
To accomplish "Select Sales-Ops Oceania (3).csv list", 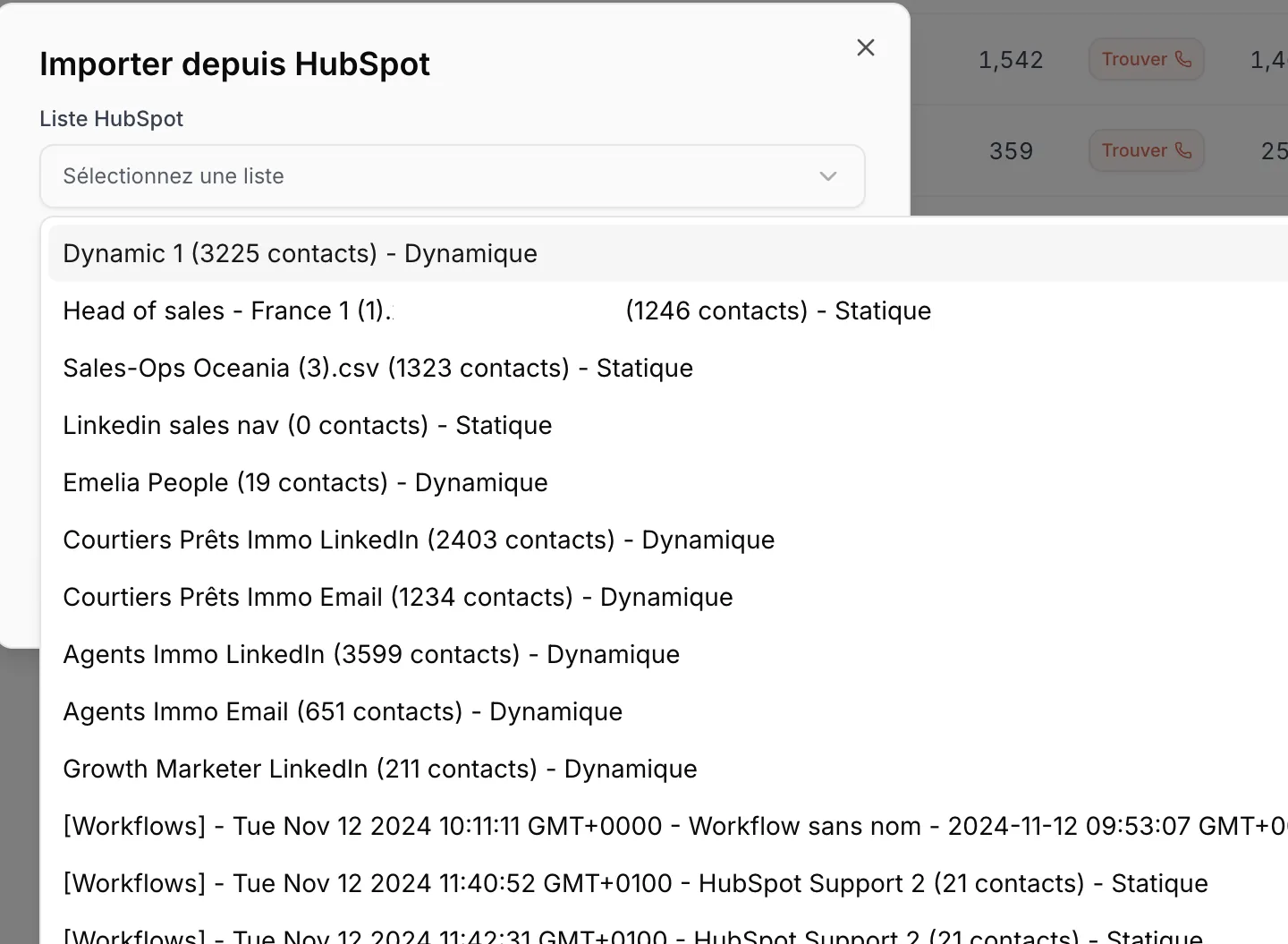I will (668, 368).
